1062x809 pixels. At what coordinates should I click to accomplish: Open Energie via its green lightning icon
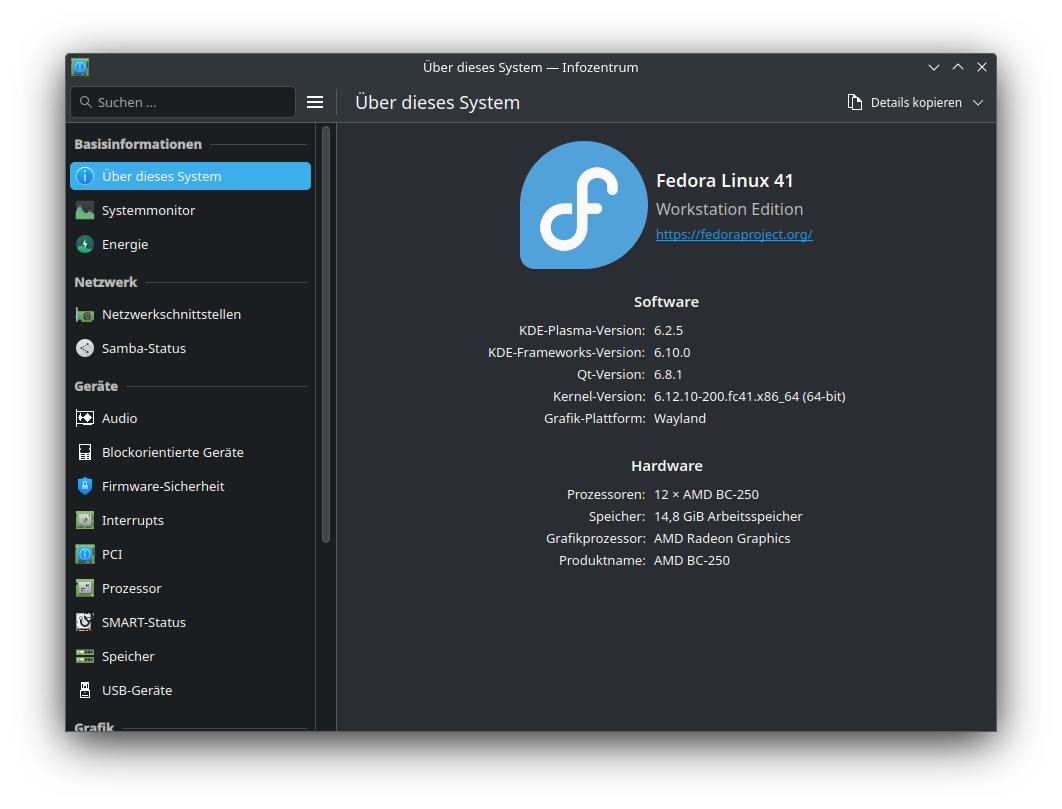(85, 245)
